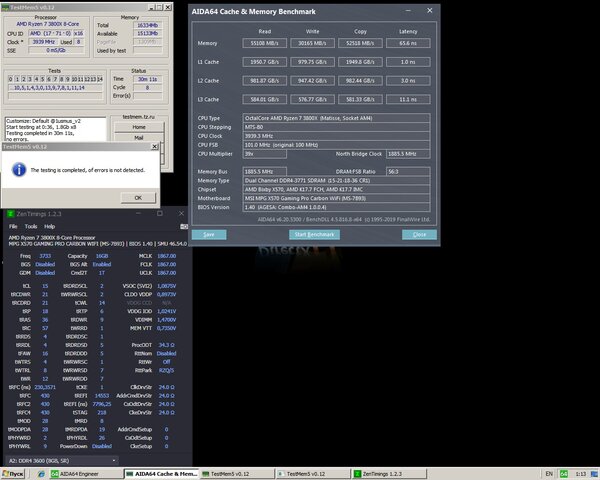
Task: Open the DIMM slot A2: DDR4 3600 dropdown
Action: pyautogui.click(x=62, y=460)
